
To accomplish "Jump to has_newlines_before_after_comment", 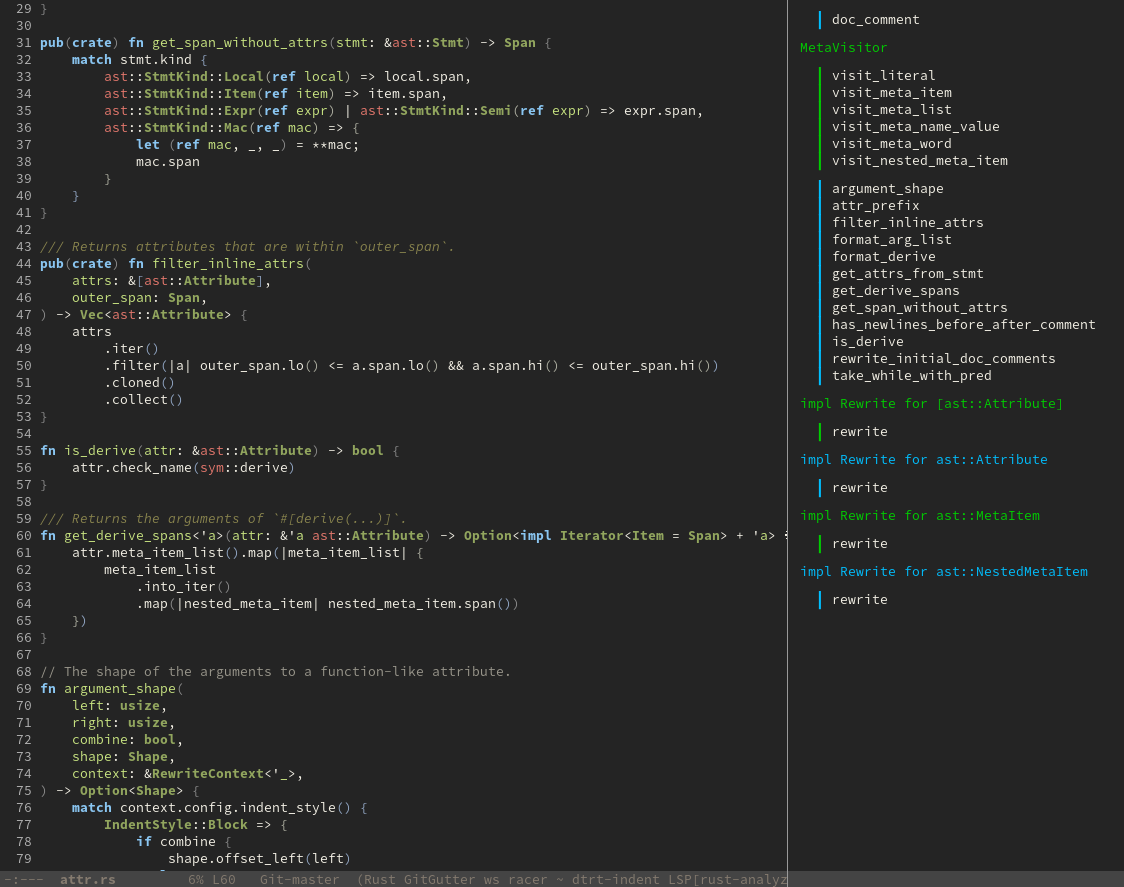I will point(963,325).
